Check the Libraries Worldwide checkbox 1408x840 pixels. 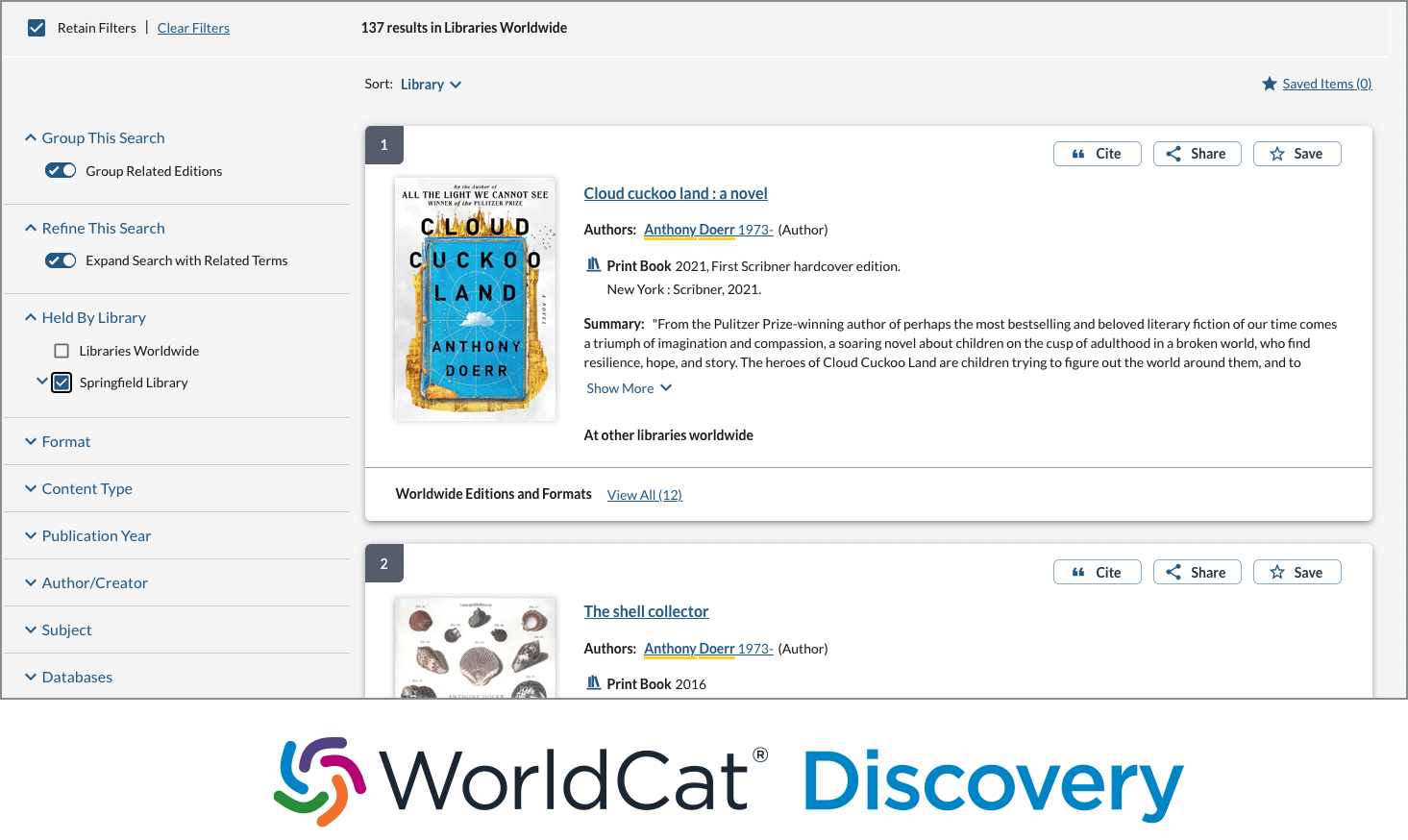click(x=62, y=351)
